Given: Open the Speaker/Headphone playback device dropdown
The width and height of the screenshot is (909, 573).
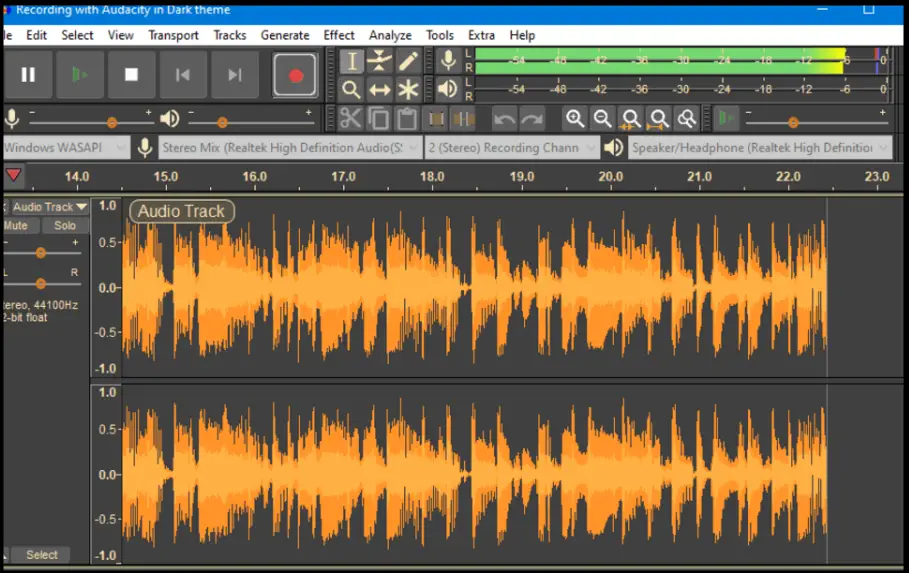Looking at the screenshot, I should [760, 148].
